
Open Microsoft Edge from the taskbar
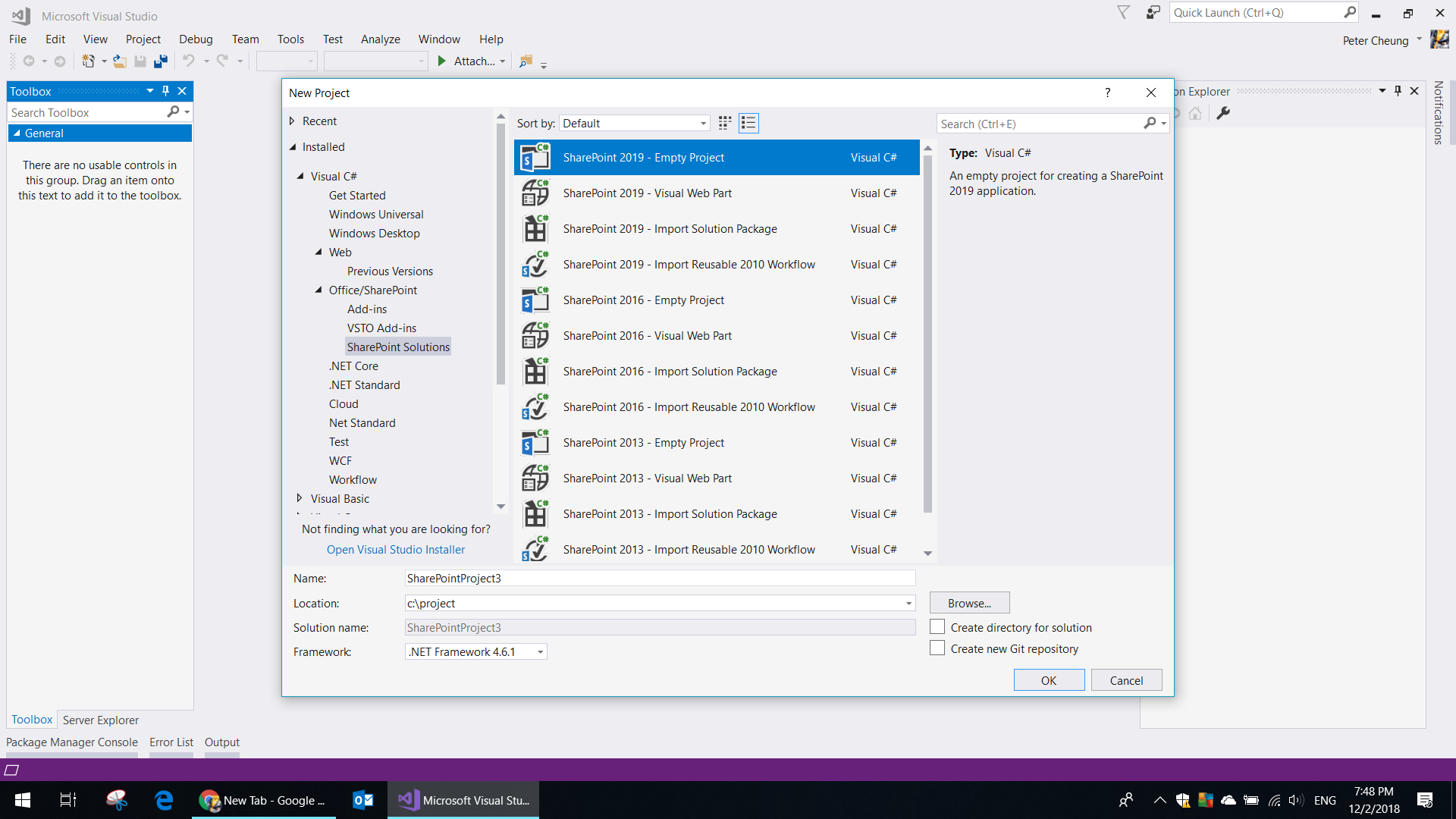(x=164, y=800)
